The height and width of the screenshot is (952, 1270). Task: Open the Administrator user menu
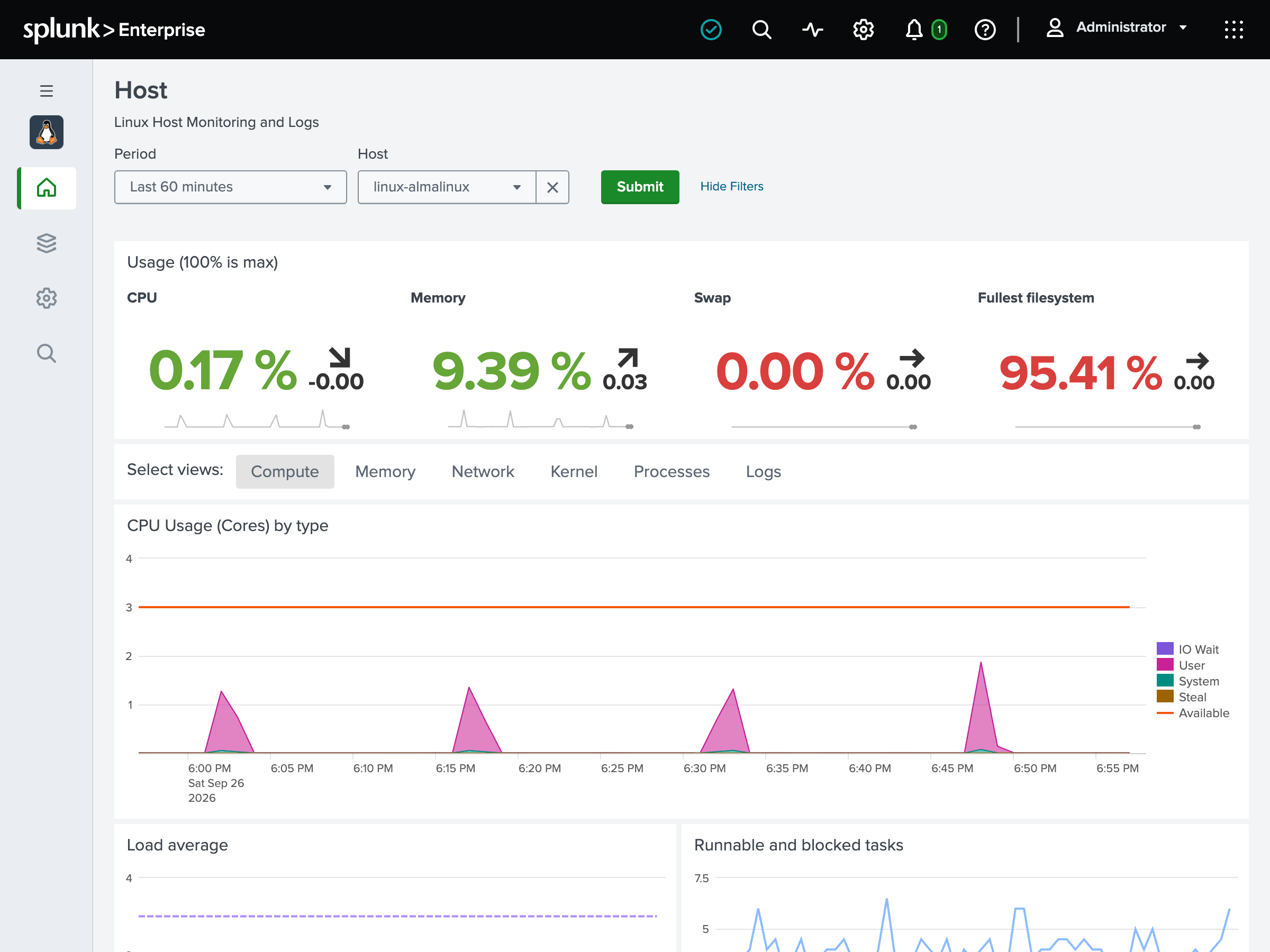(x=1116, y=28)
